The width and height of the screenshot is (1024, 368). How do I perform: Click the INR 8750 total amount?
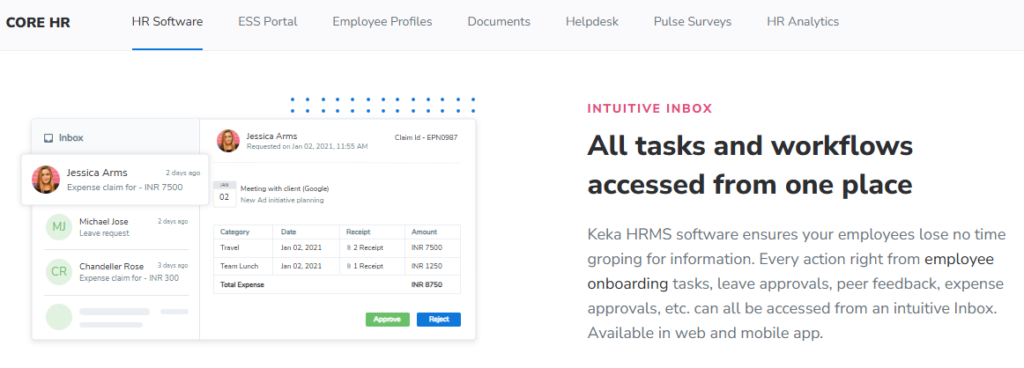426,285
